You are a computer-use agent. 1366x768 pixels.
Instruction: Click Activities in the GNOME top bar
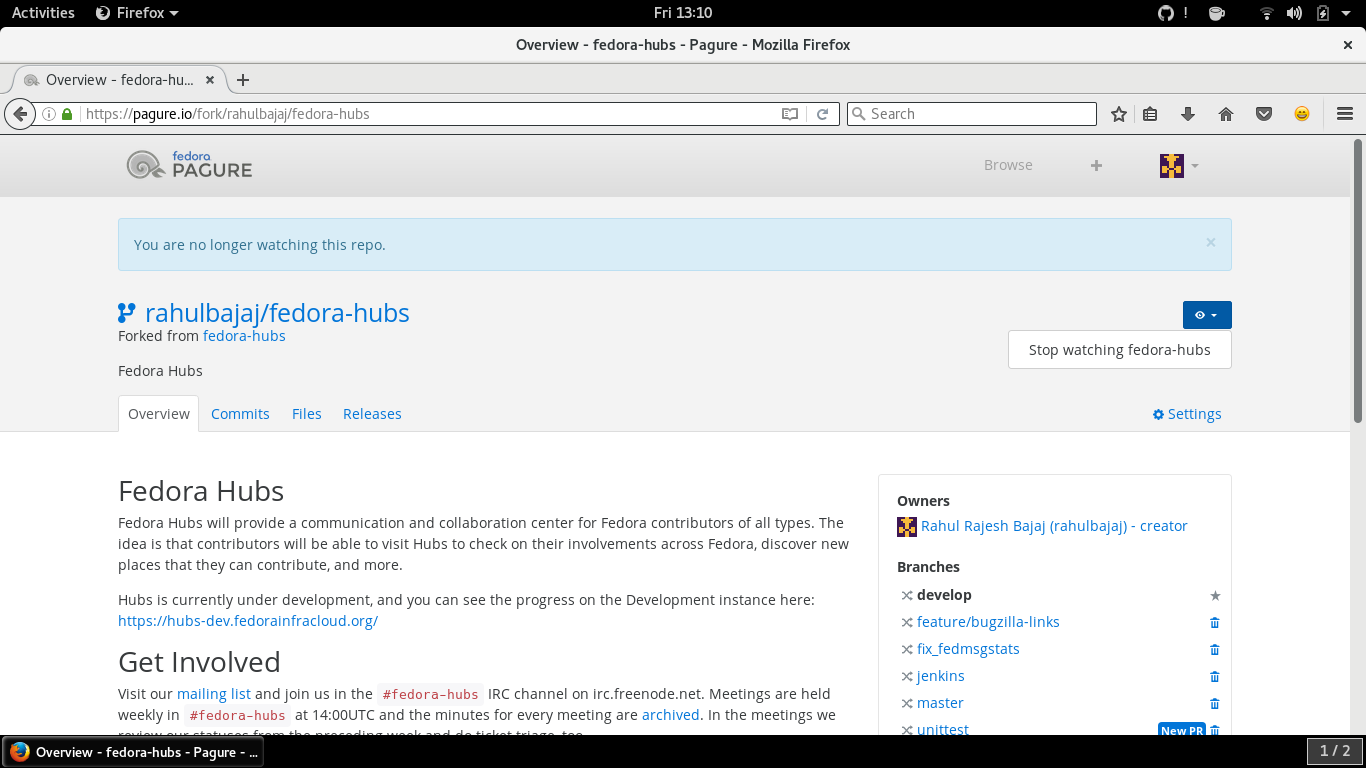pos(43,13)
